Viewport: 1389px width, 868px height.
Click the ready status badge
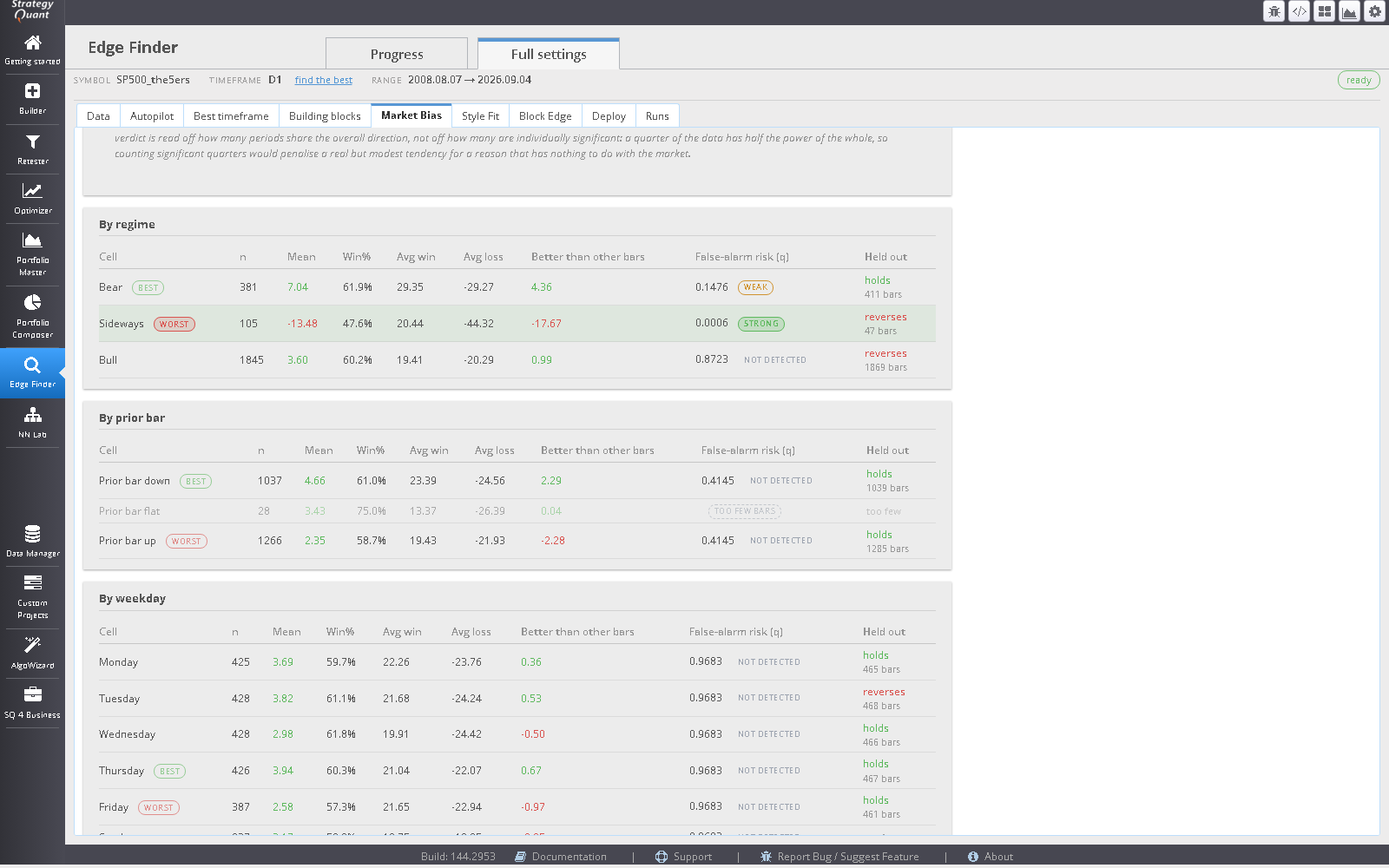pyautogui.click(x=1359, y=80)
